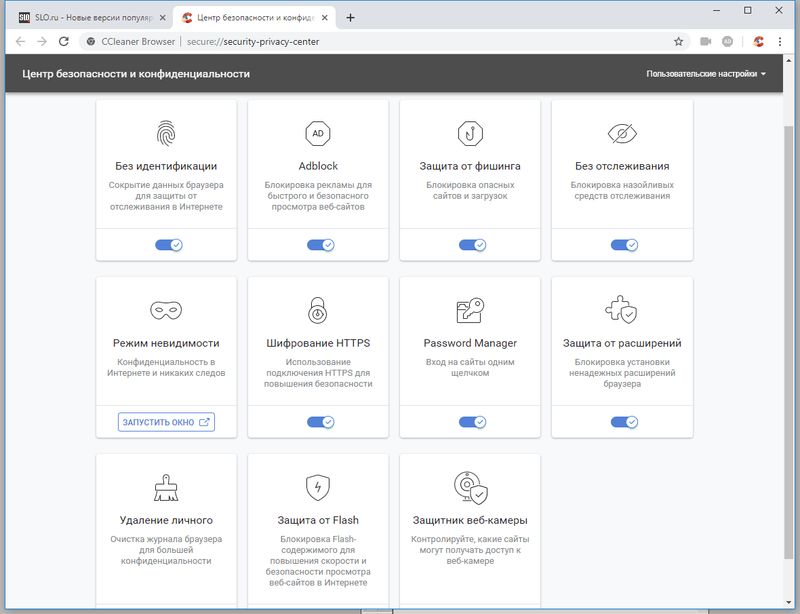Image resolution: width=800 pixels, height=614 pixels.
Task: Click the page header Центр безопасности и конфиденциальности
Action: (x=136, y=74)
